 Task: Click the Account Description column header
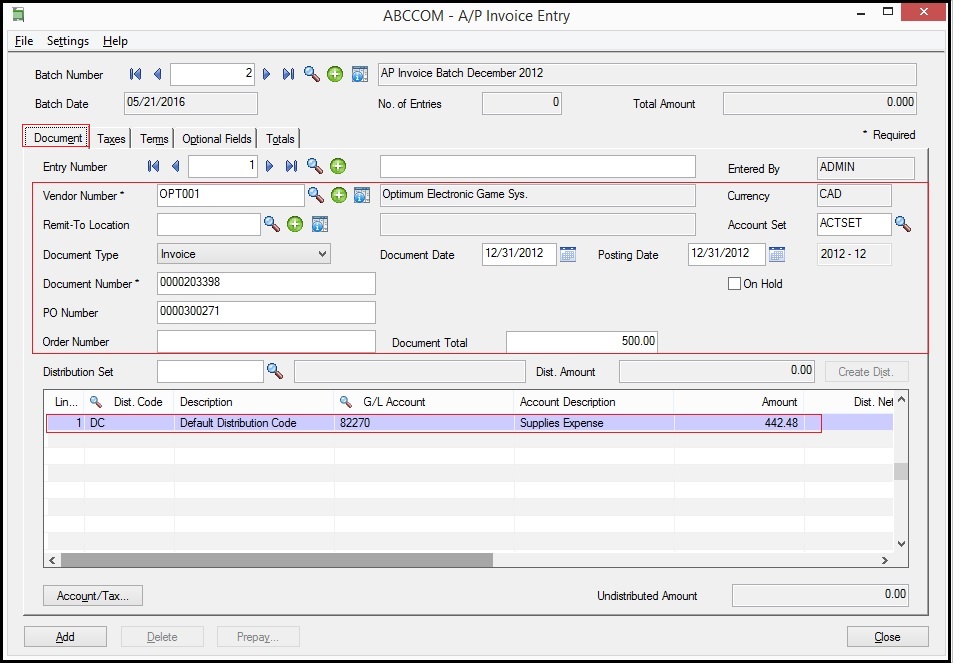pos(594,402)
